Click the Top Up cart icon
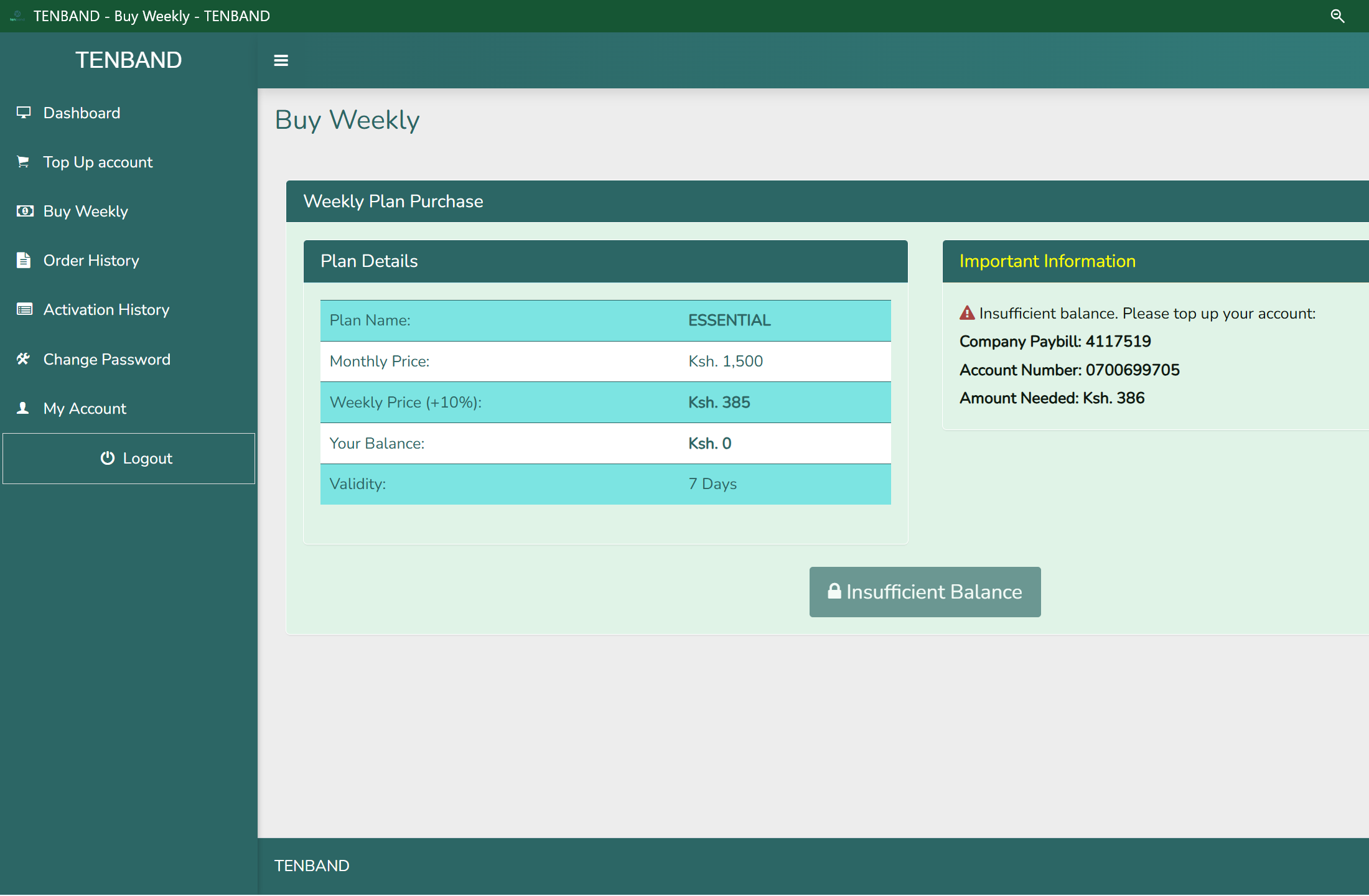The image size is (1369, 896). (x=24, y=162)
